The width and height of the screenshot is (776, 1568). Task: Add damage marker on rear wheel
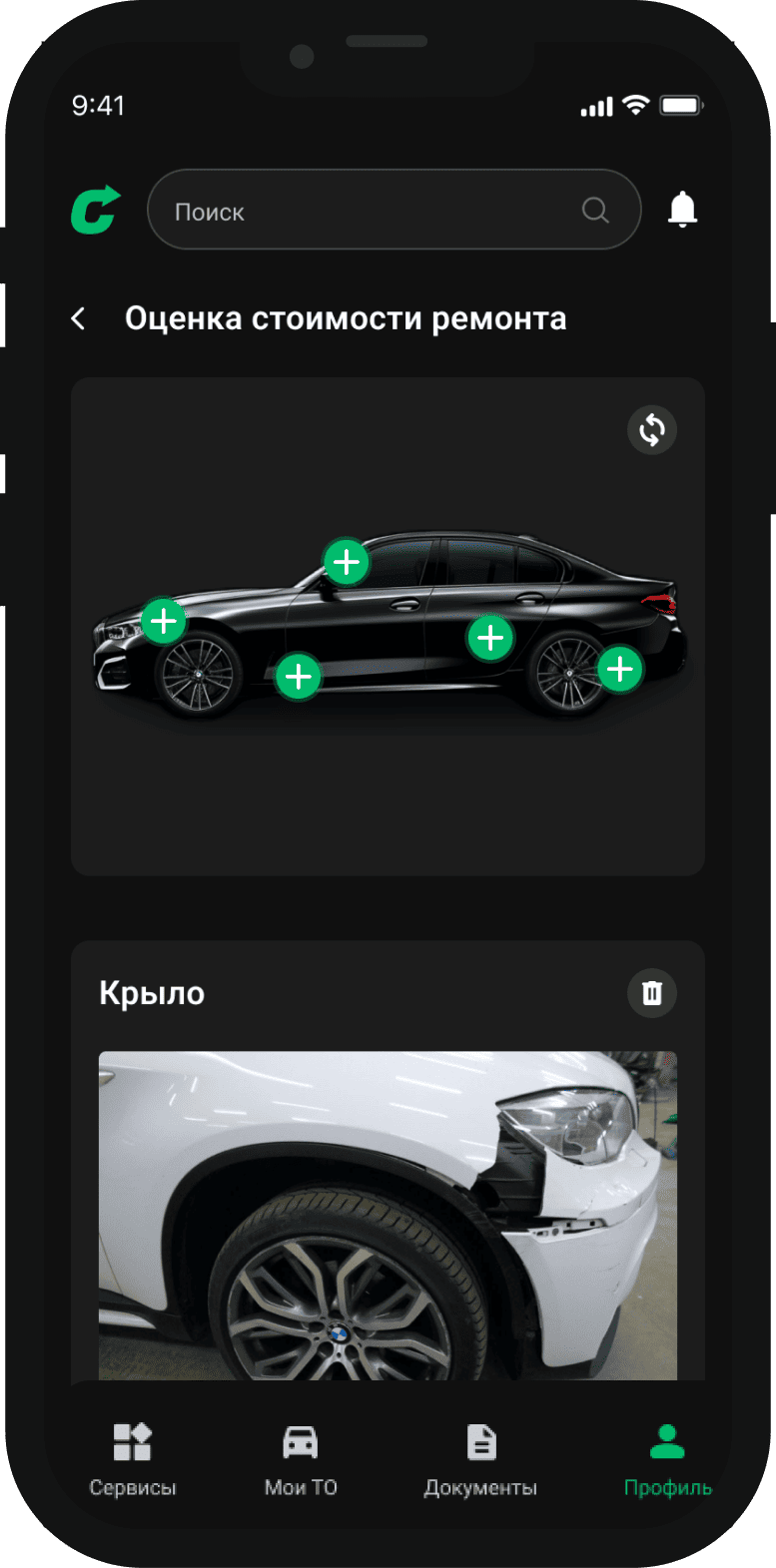tap(620, 669)
